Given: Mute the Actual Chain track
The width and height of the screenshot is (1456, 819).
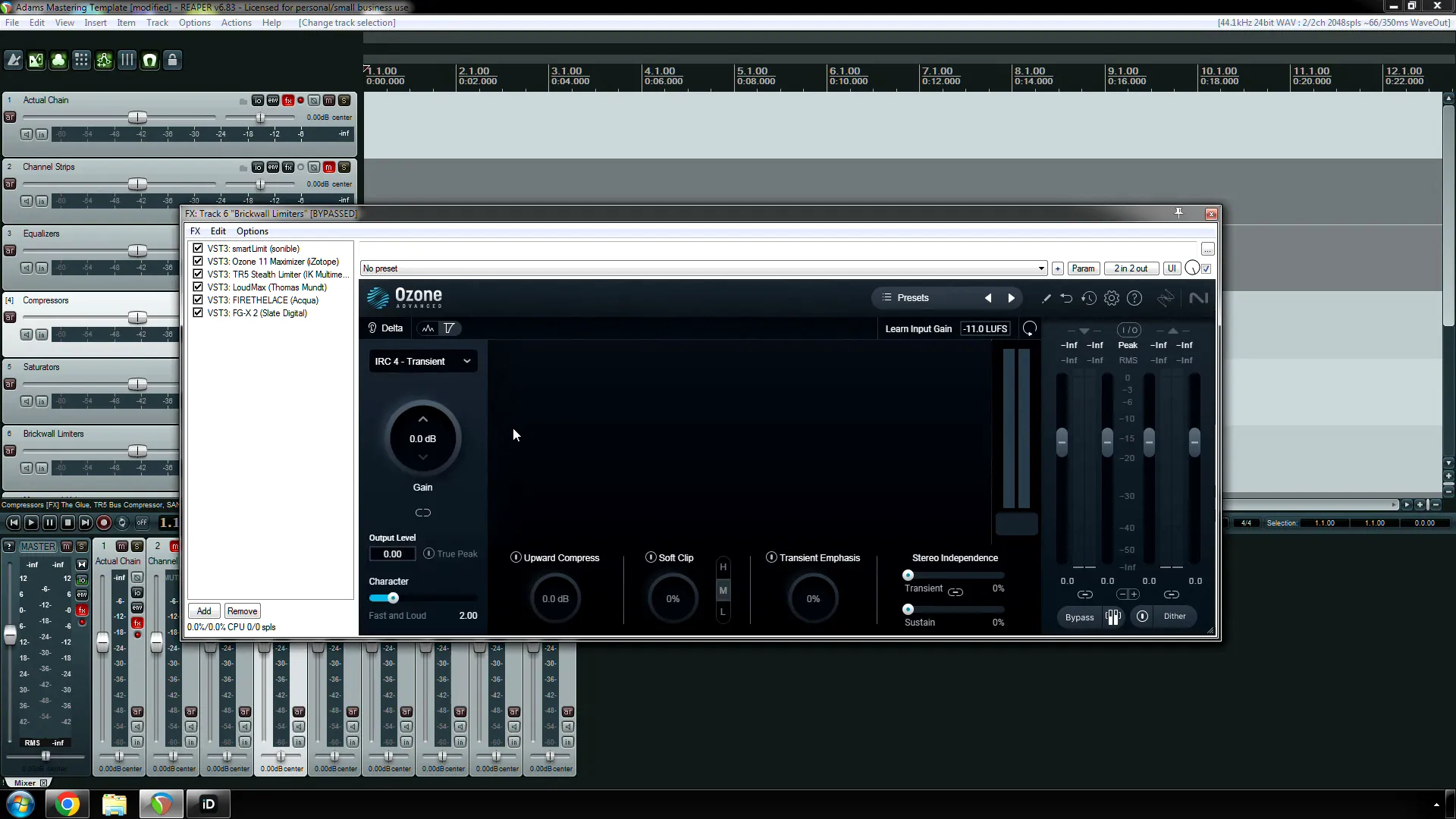Looking at the screenshot, I should (329, 100).
